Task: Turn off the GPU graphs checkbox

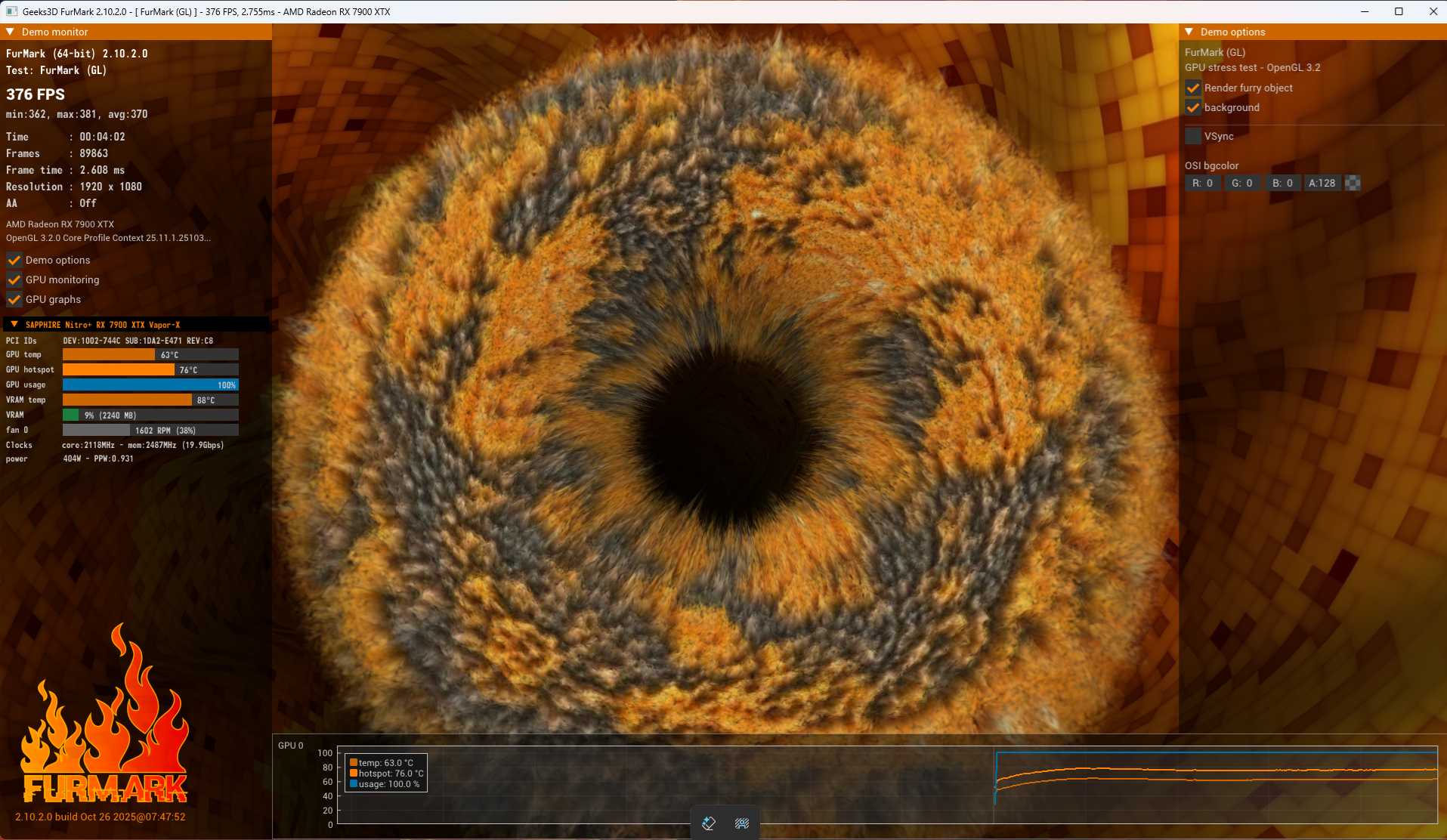Action: pyautogui.click(x=14, y=299)
